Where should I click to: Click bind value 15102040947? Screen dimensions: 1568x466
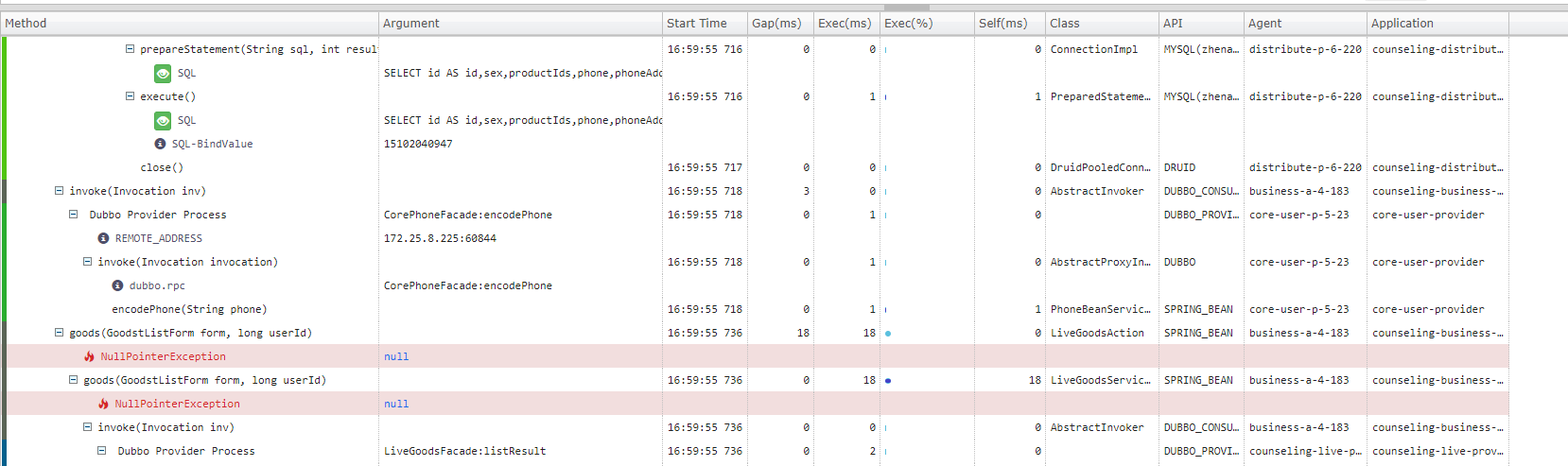(x=418, y=144)
